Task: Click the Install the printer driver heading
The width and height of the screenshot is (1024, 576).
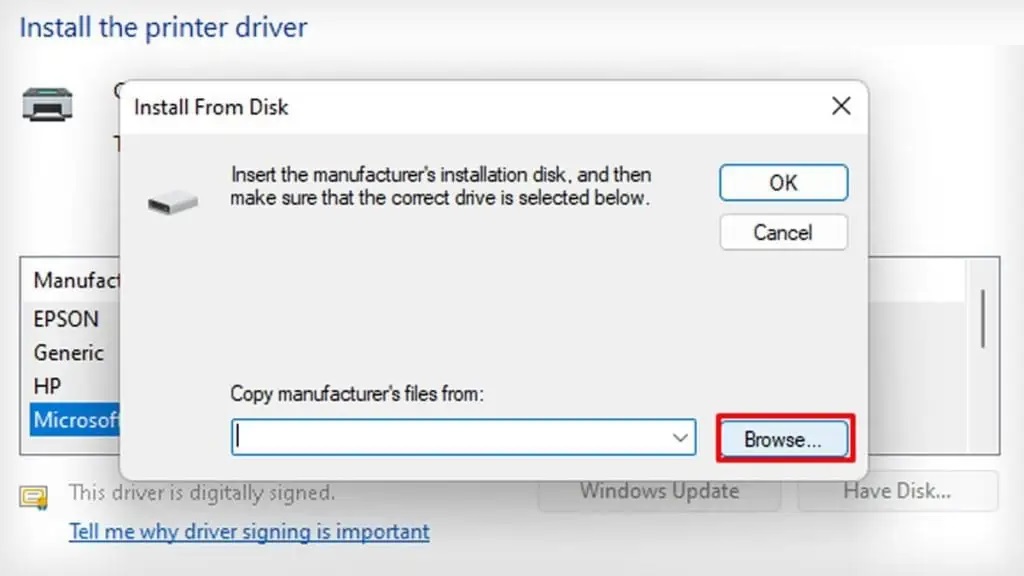Action: (163, 27)
